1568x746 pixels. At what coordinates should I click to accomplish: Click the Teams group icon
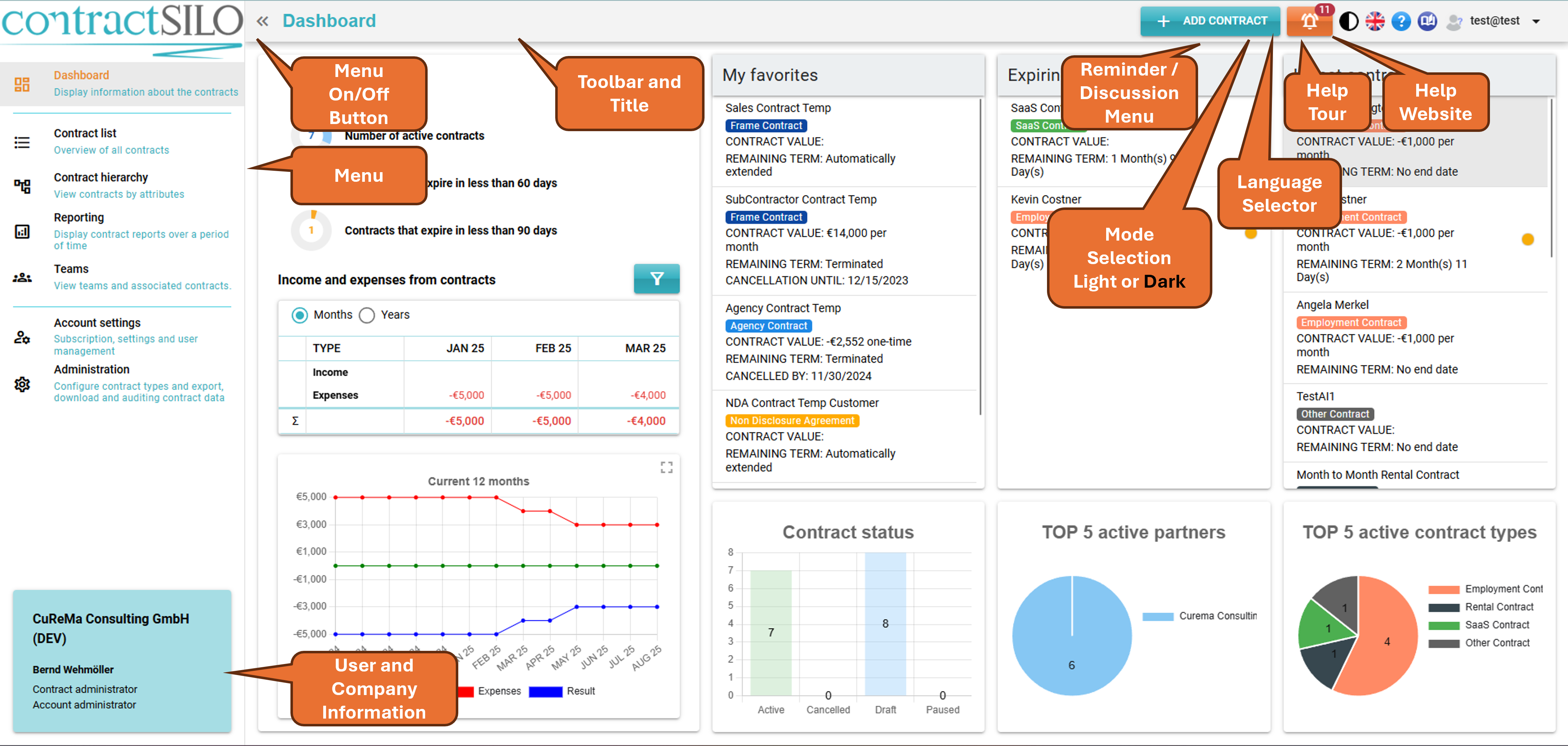point(22,278)
